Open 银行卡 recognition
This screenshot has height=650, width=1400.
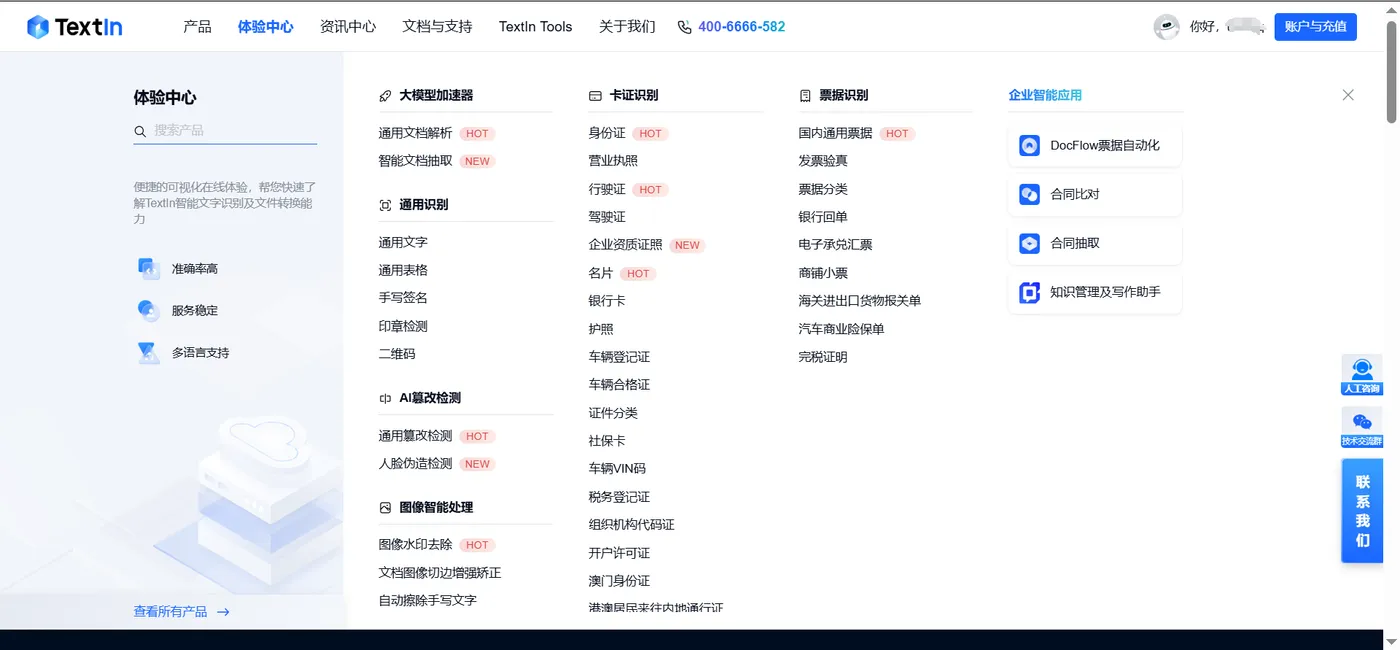[x=607, y=301]
